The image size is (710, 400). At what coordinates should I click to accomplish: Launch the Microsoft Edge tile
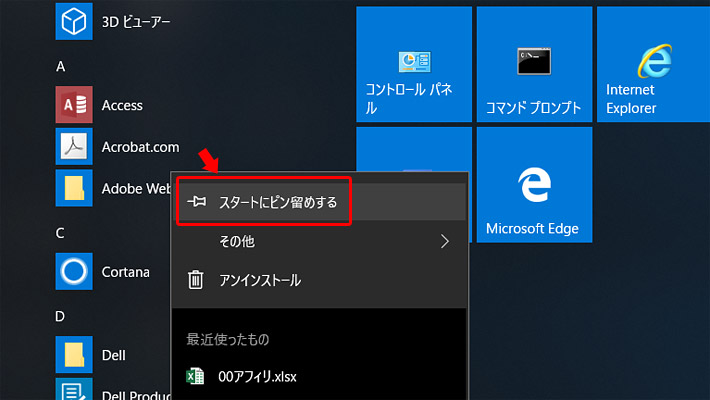pyautogui.click(x=534, y=185)
